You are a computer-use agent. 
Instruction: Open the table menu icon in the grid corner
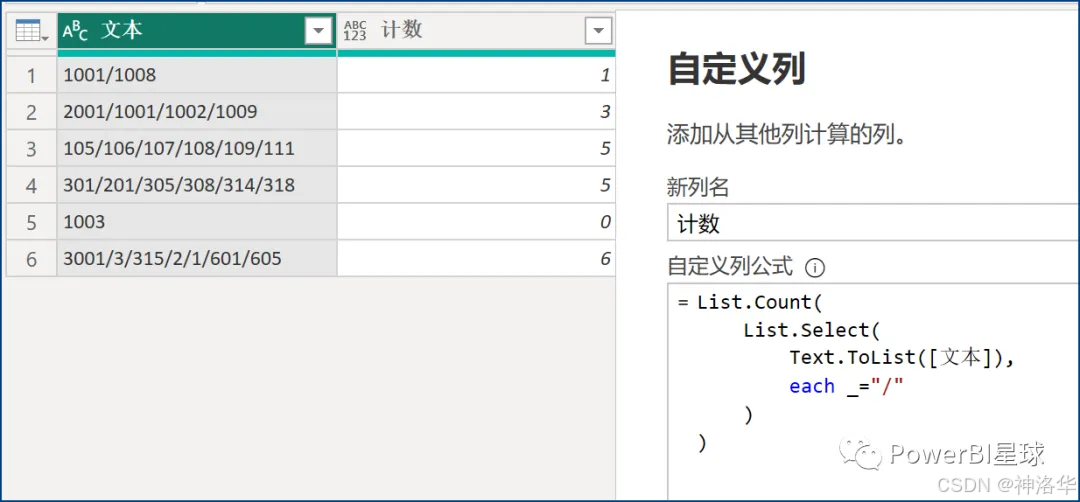31,31
